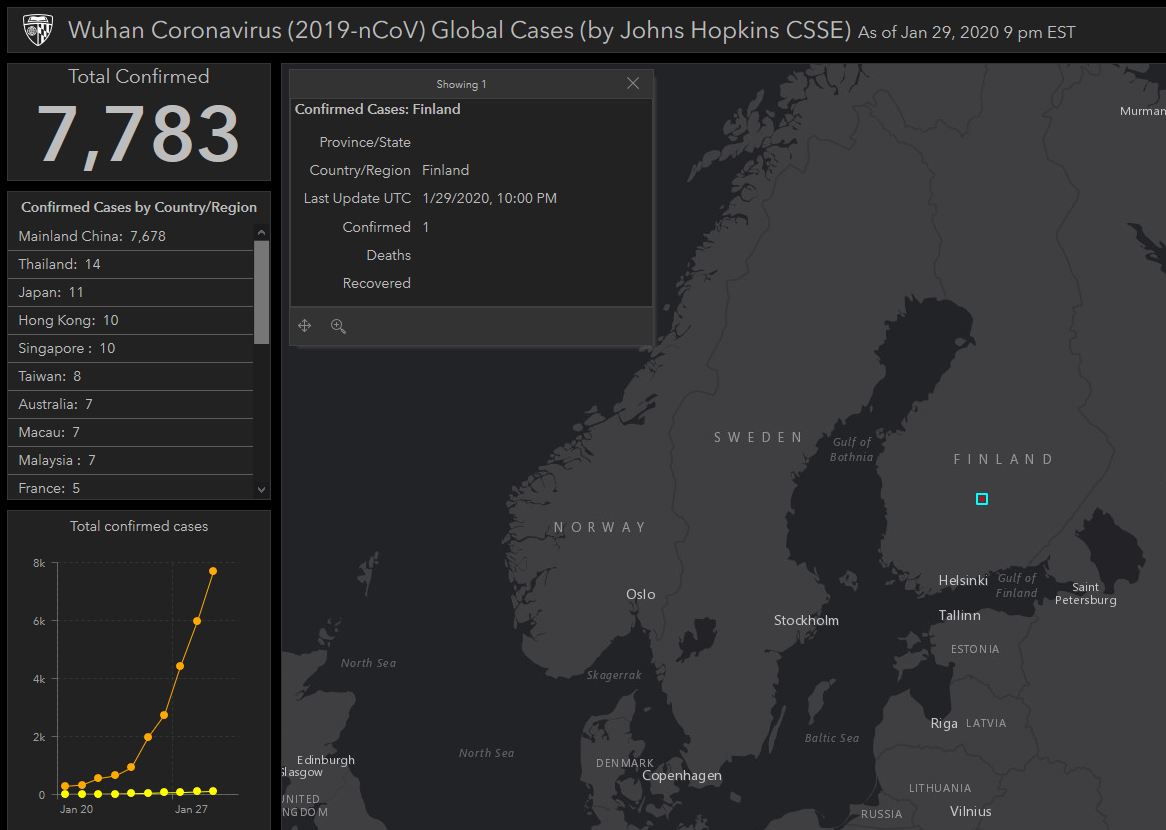Click the zoom-to magnifier icon in popup

pos(338,326)
